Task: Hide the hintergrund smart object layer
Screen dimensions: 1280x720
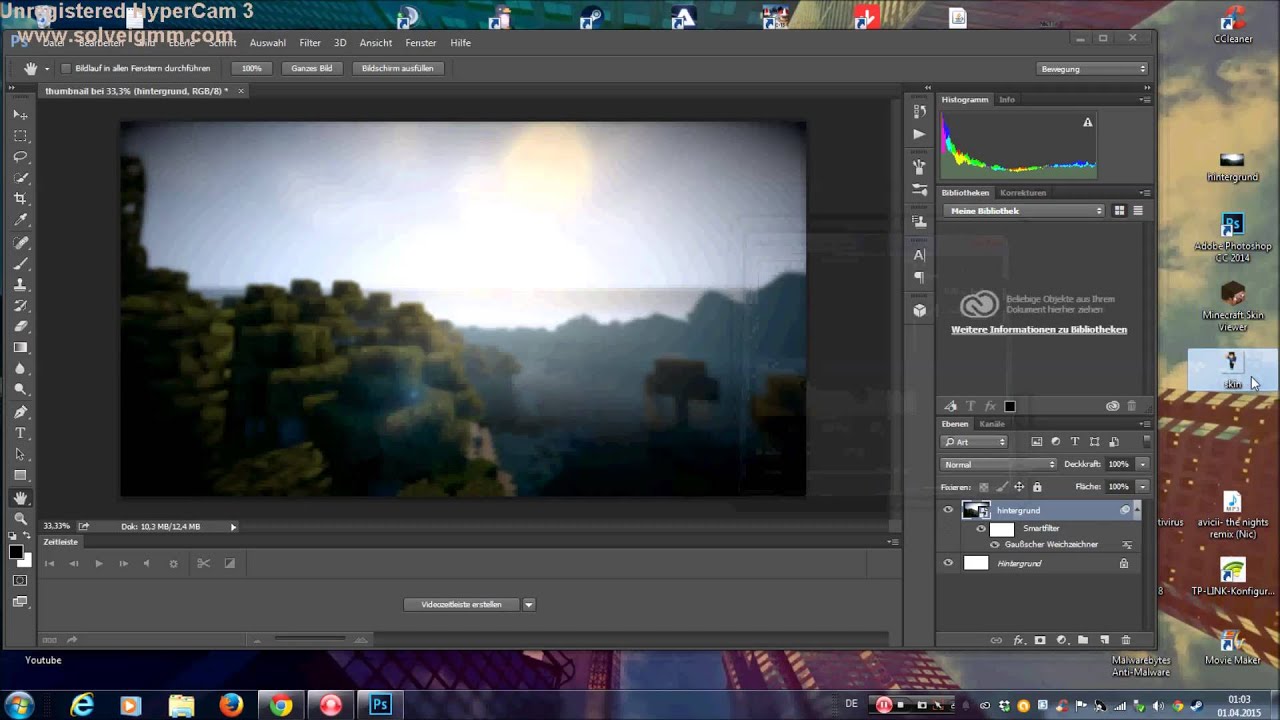Action: (948, 510)
